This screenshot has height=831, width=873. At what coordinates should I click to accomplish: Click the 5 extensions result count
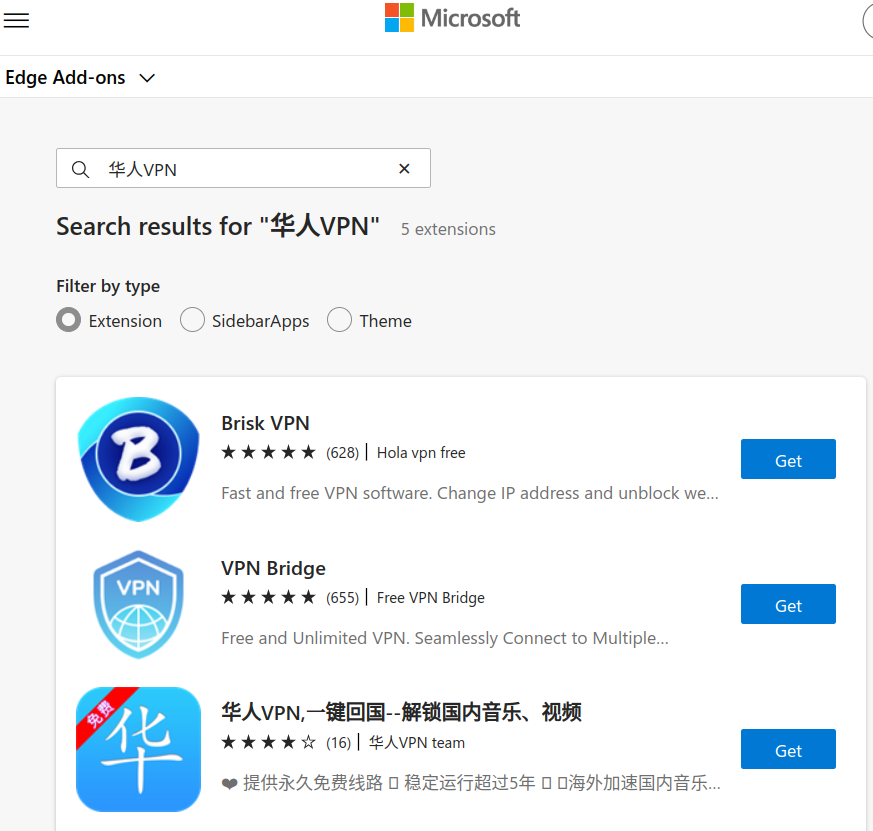tap(448, 229)
